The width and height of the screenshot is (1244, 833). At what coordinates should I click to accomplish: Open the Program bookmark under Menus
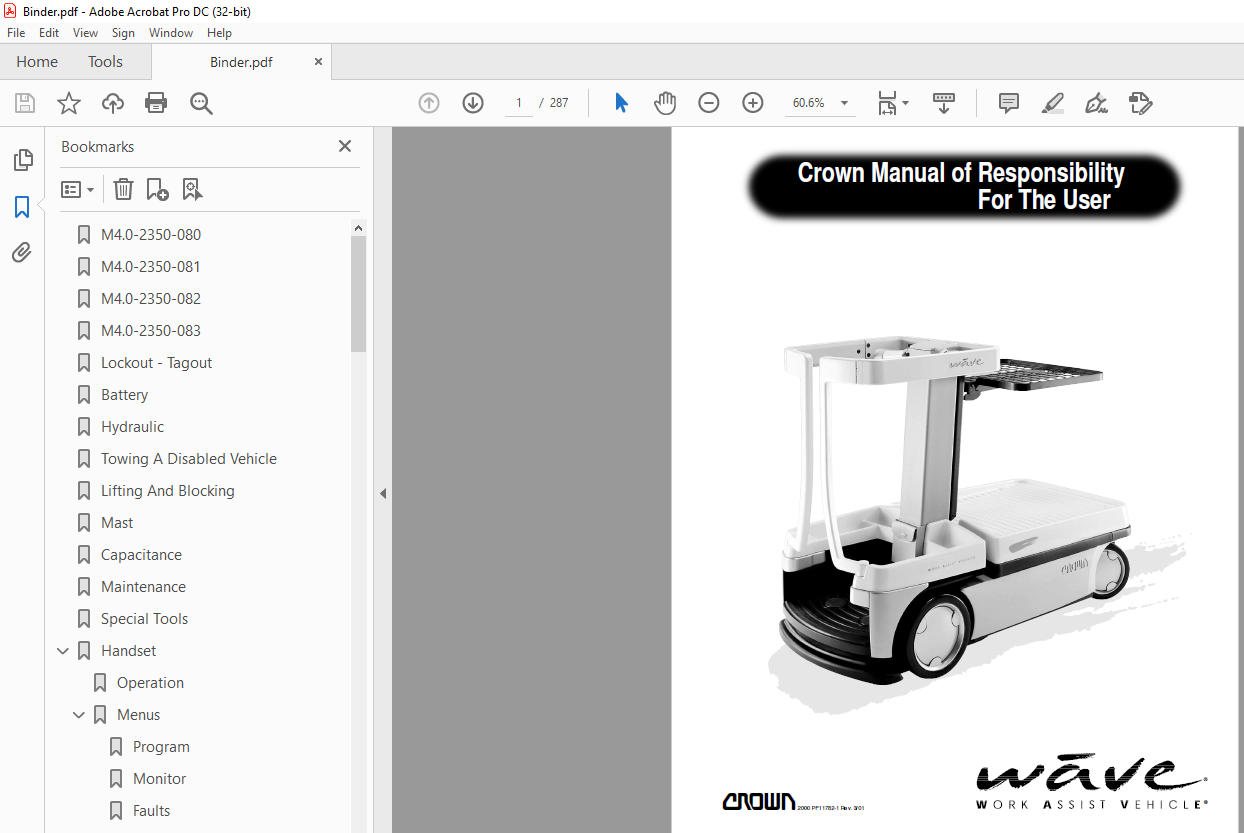point(161,747)
